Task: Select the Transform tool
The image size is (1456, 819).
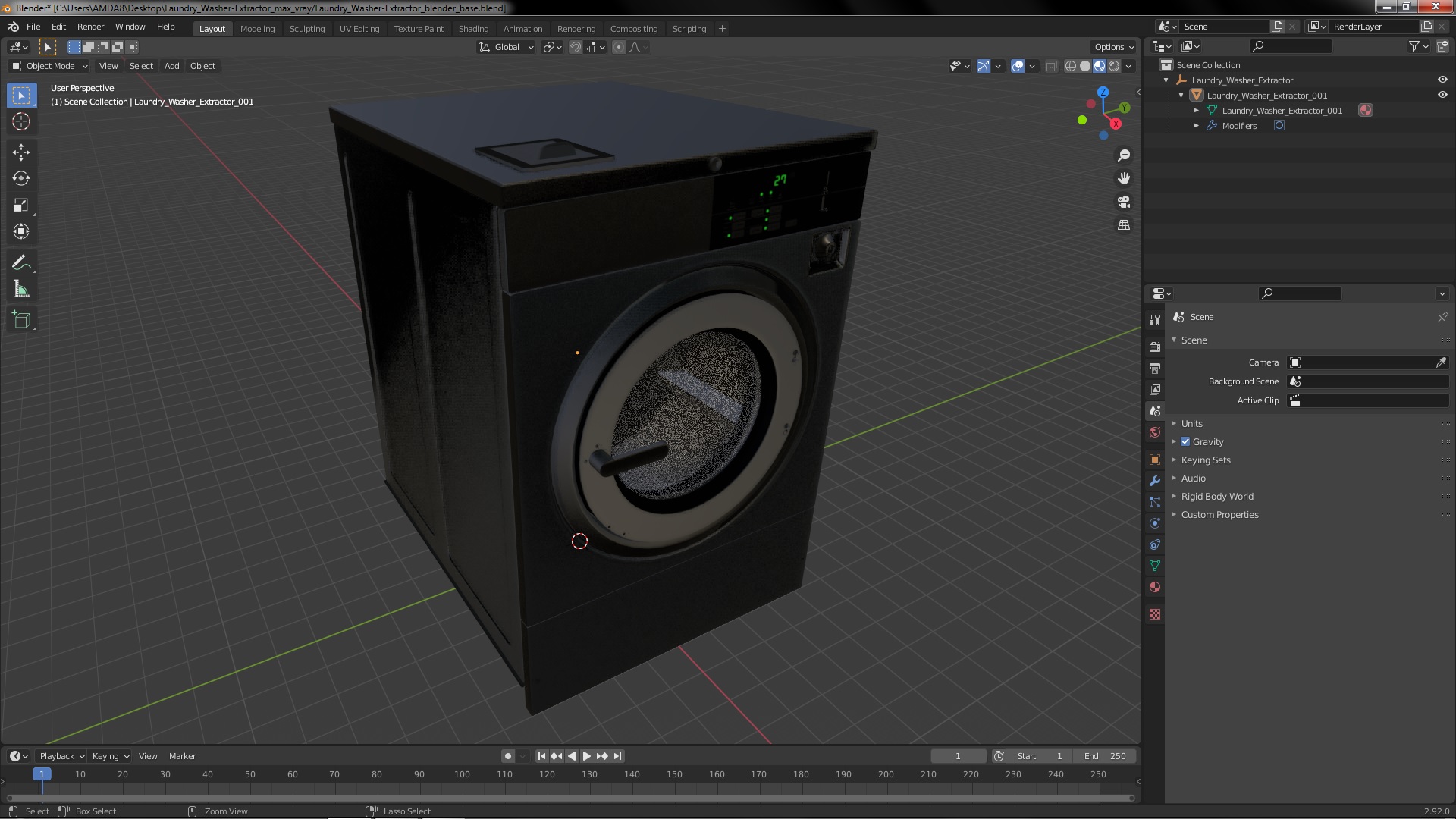Action: point(21,232)
